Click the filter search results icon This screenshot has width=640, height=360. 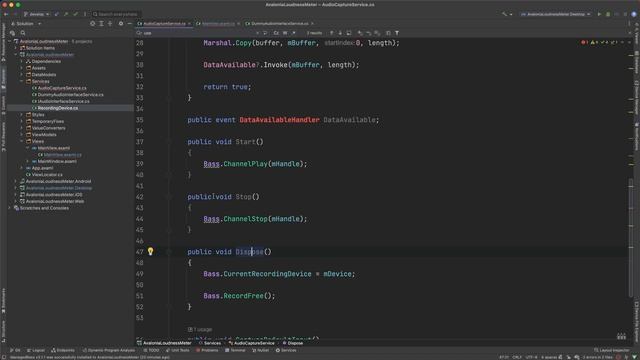coord(397,33)
